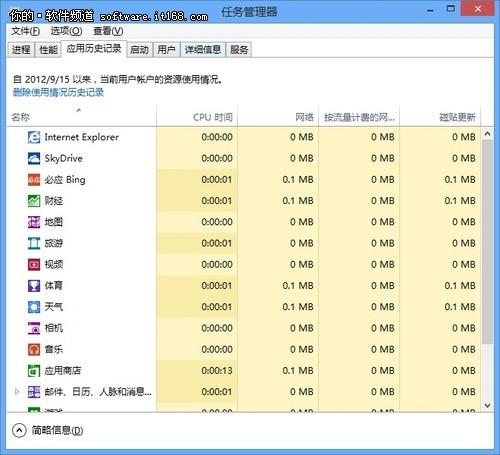Open the 详细信息 tab
The width and height of the screenshot is (500, 455).
coord(203,50)
